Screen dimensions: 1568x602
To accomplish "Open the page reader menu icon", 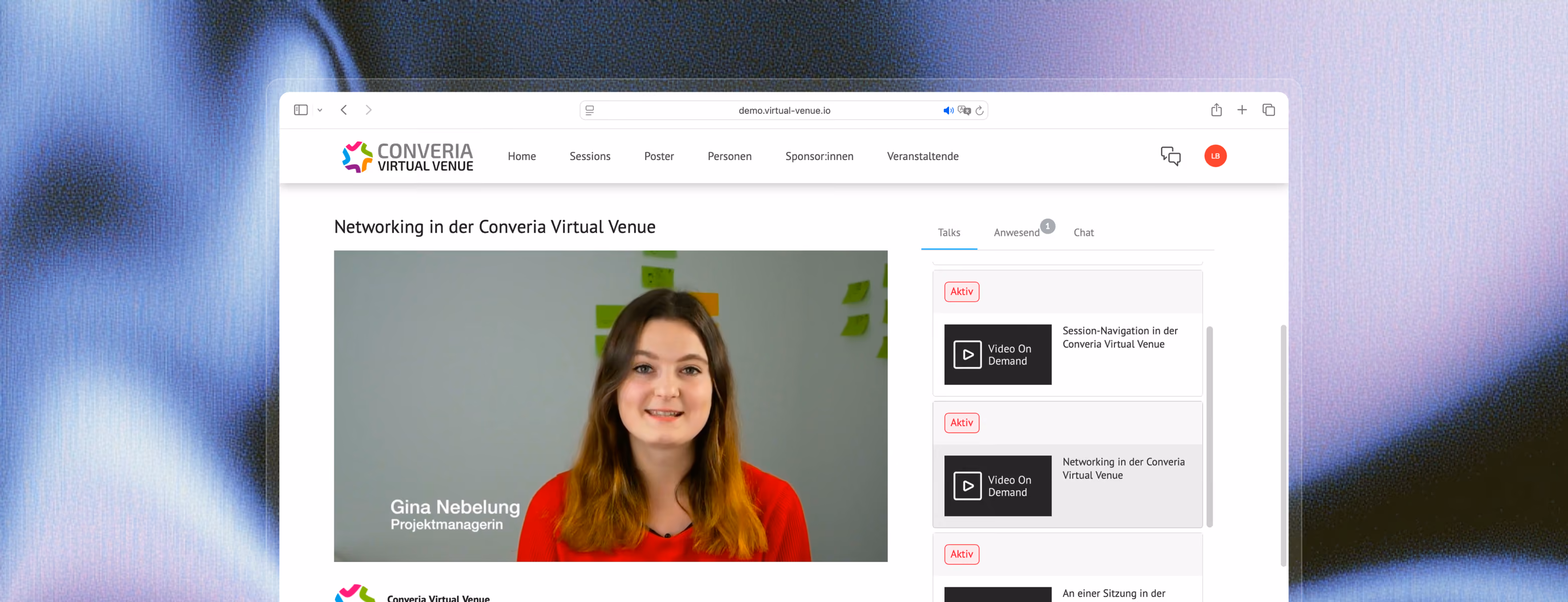I will pos(589,110).
